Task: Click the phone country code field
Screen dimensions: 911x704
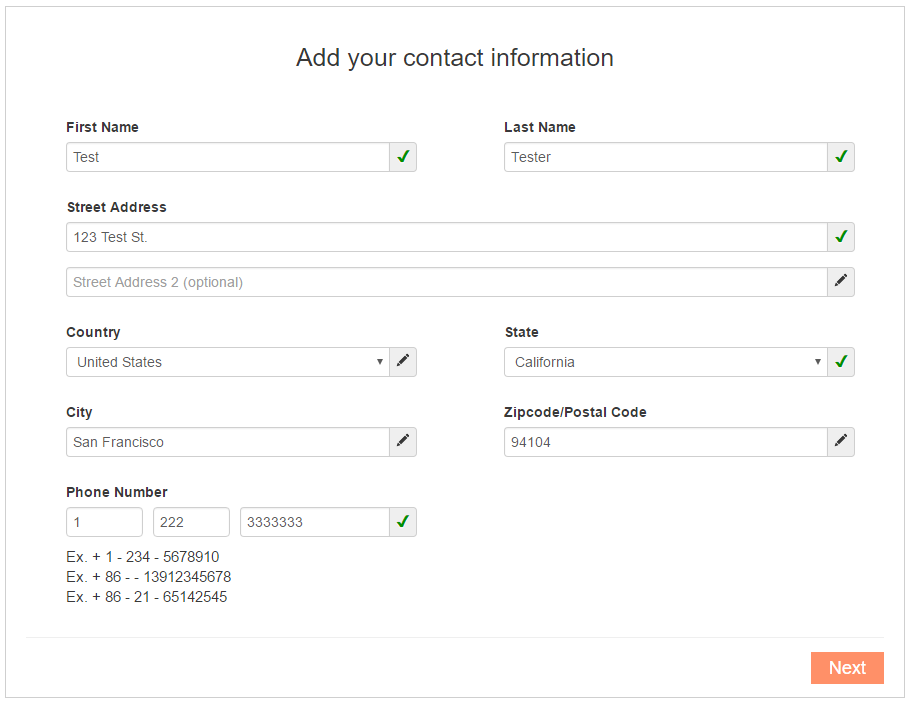Action: (x=104, y=522)
